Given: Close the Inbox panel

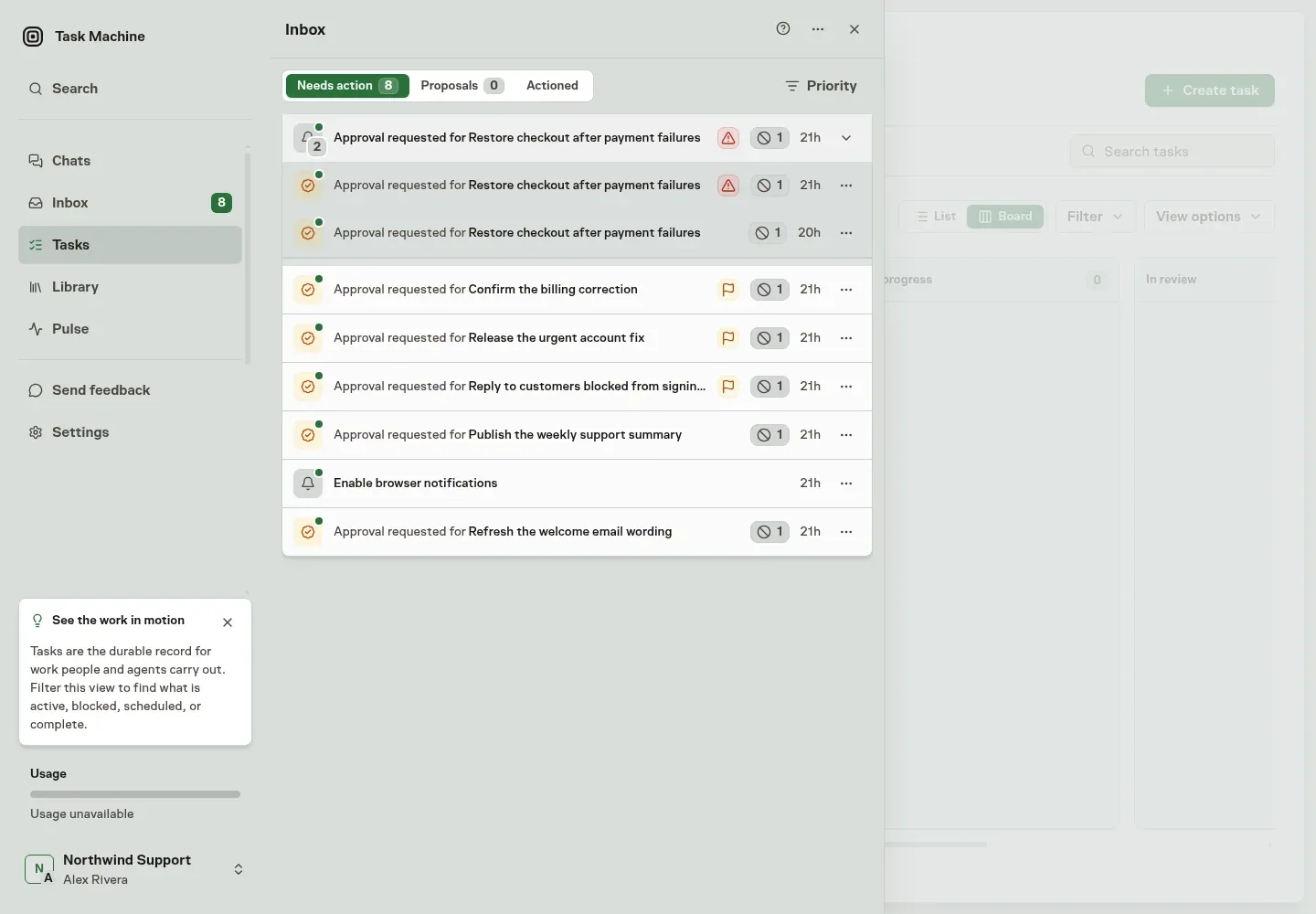Looking at the screenshot, I should click(854, 29).
